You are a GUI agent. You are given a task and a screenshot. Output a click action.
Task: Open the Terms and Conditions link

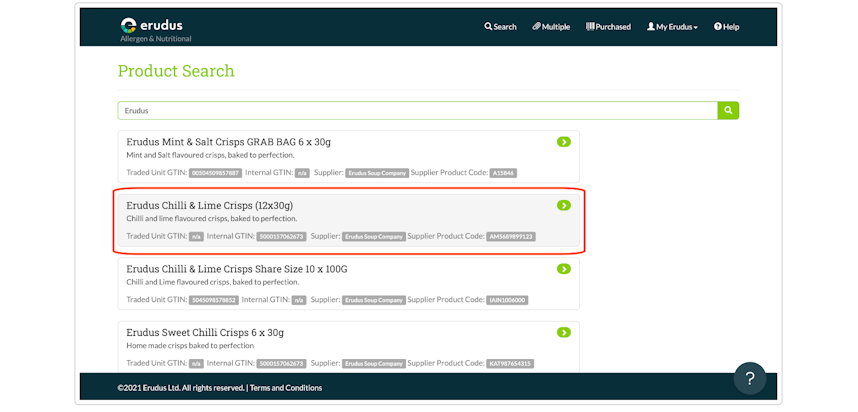[x=286, y=388]
